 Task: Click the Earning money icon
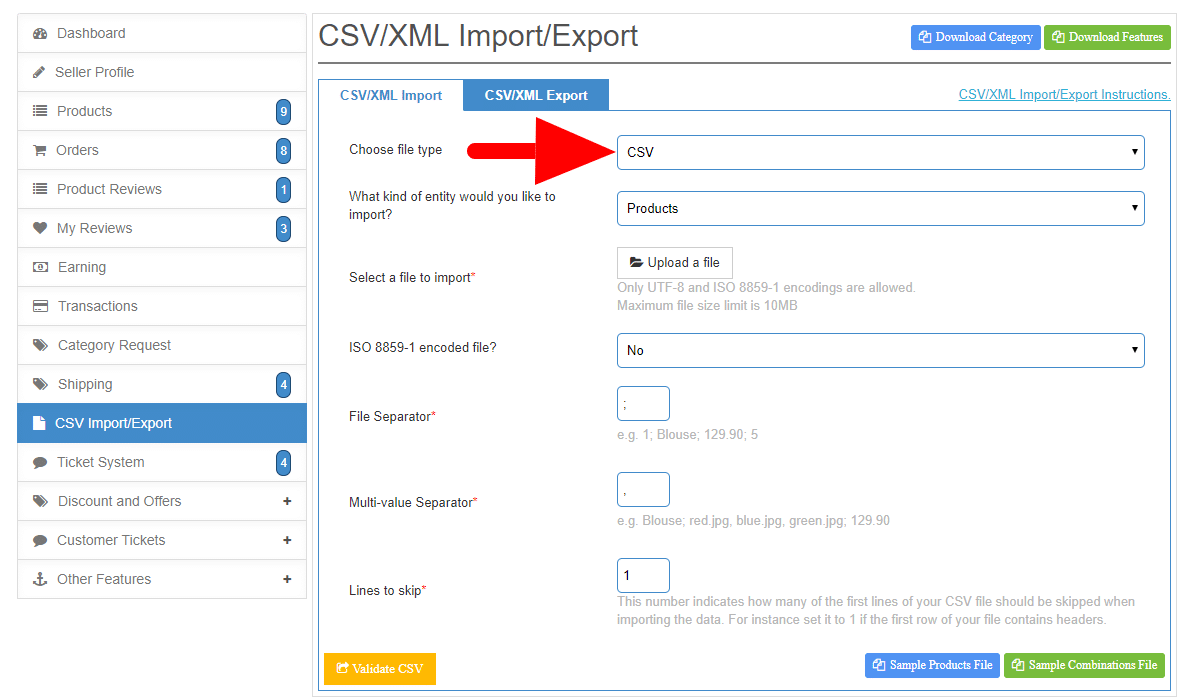40,267
